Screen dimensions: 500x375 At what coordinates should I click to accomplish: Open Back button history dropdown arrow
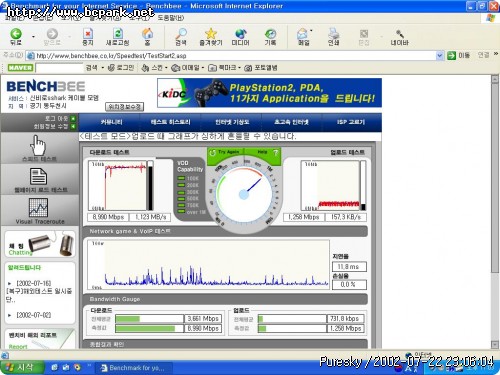coord(33,37)
